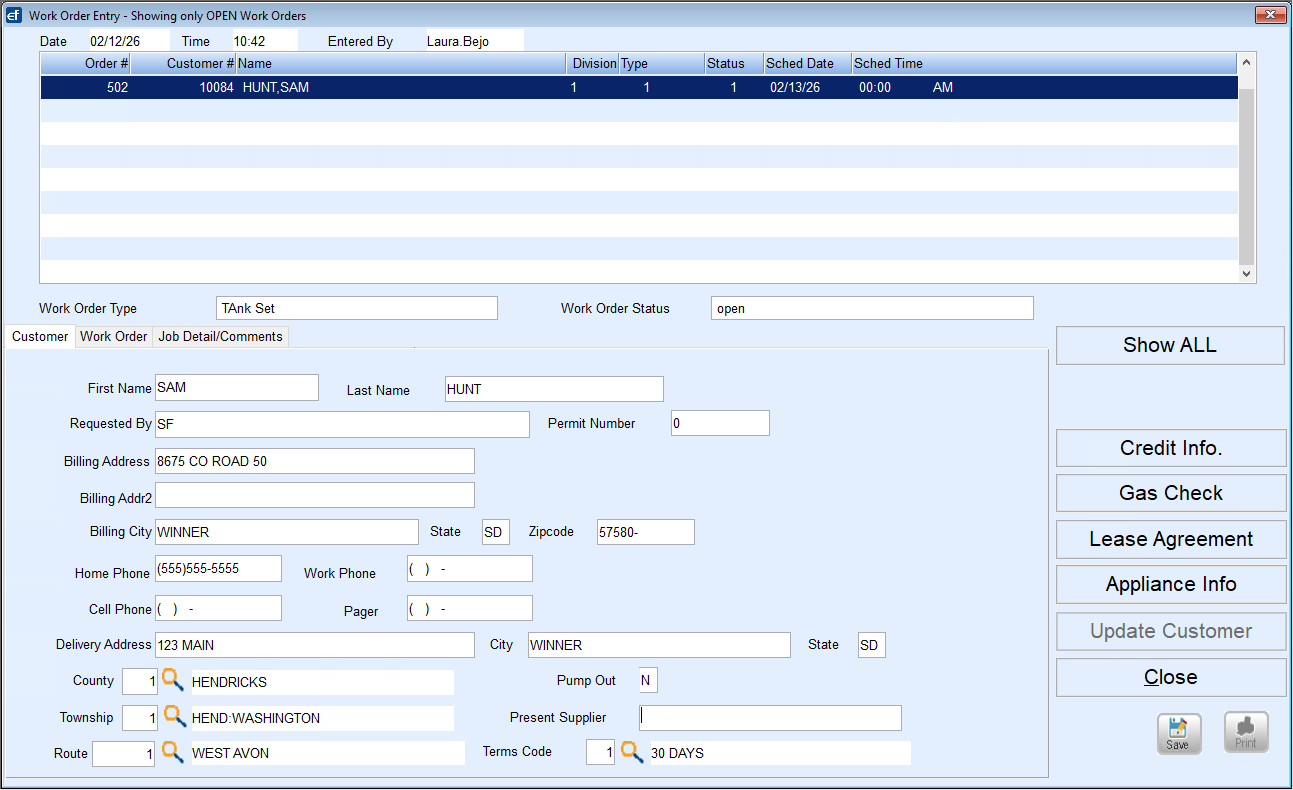Click the Cell Phone field
The image size is (1293, 790).
click(218, 608)
